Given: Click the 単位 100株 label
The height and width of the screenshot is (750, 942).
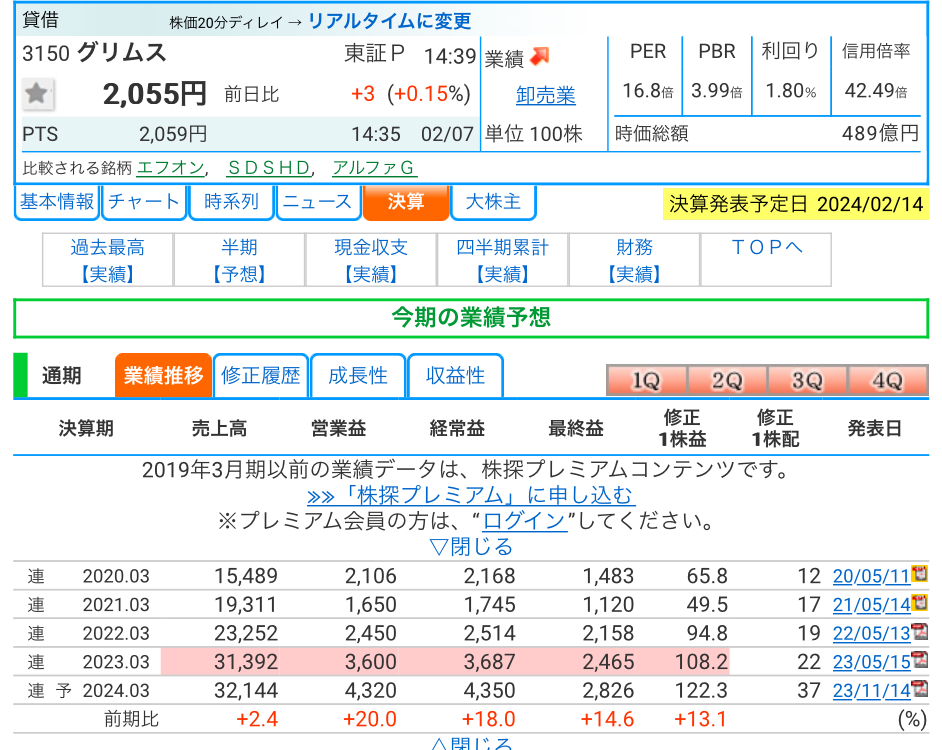Looking at the screenshot, I should pos(533,134).
